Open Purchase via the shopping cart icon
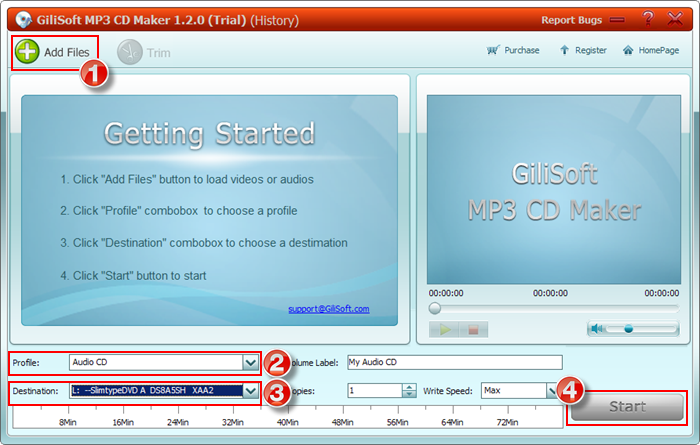The height and width of the screenshot is (445, 700). 492,50
